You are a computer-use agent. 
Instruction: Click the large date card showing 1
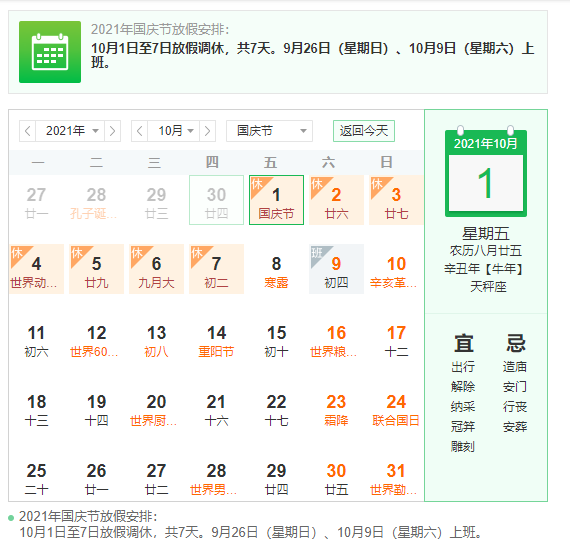point(486,174)
